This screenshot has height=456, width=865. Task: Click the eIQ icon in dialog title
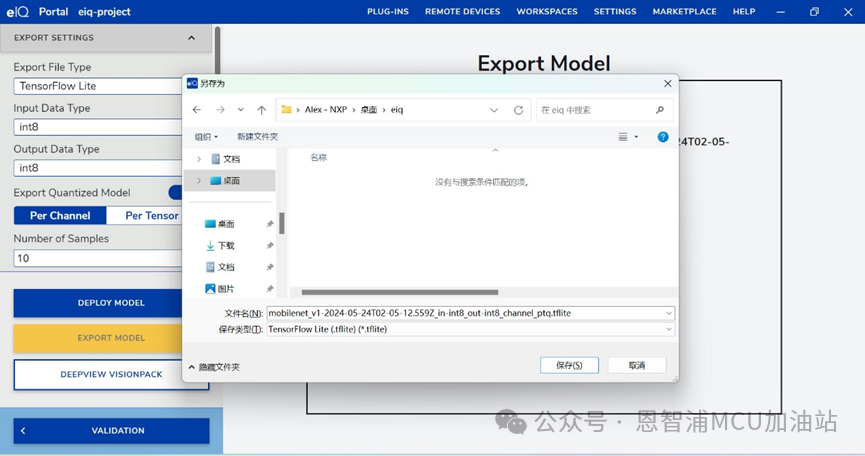pyautogui.click(x=192, y=83)
